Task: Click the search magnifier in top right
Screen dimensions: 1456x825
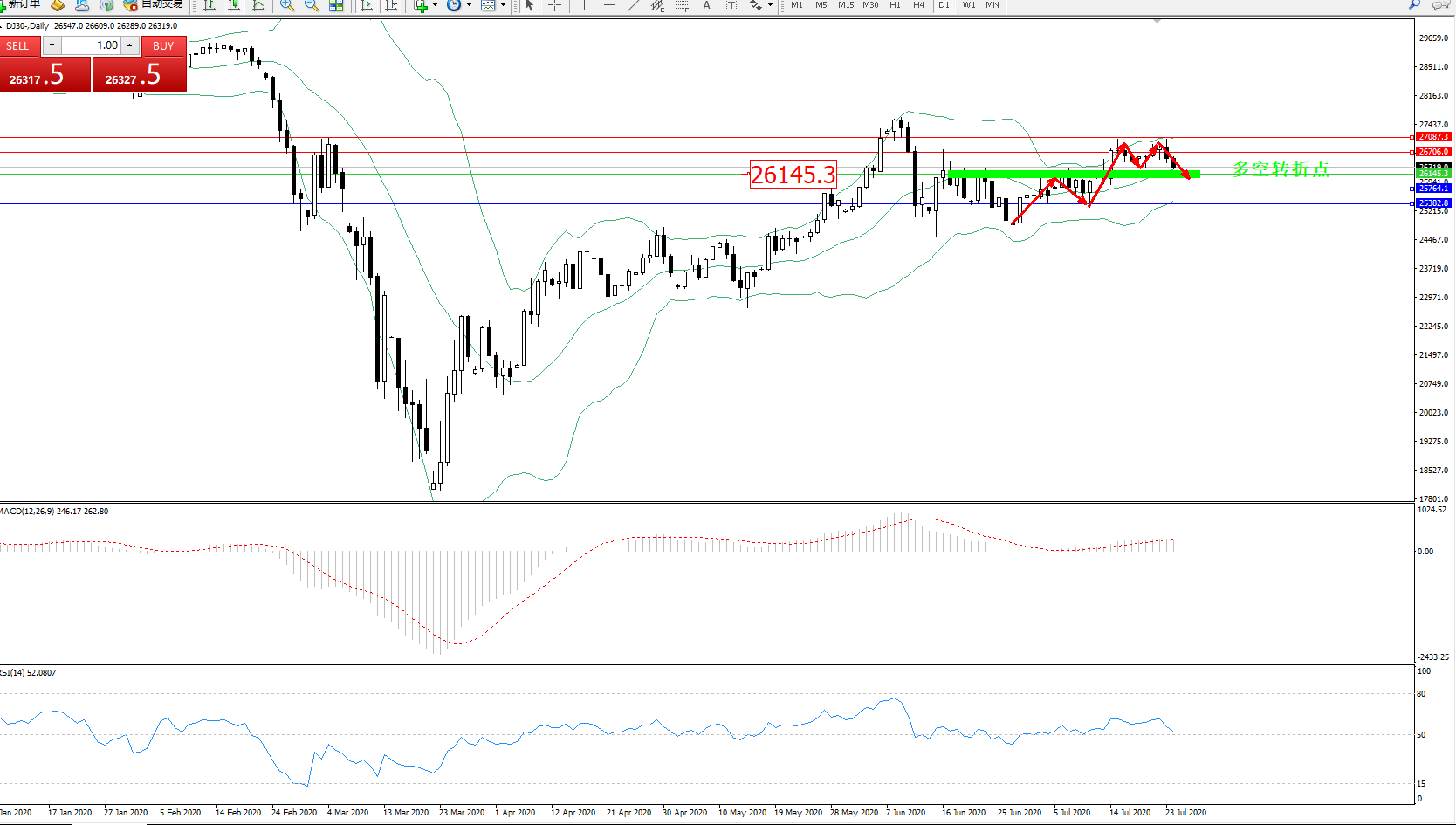Action: 1415,5
